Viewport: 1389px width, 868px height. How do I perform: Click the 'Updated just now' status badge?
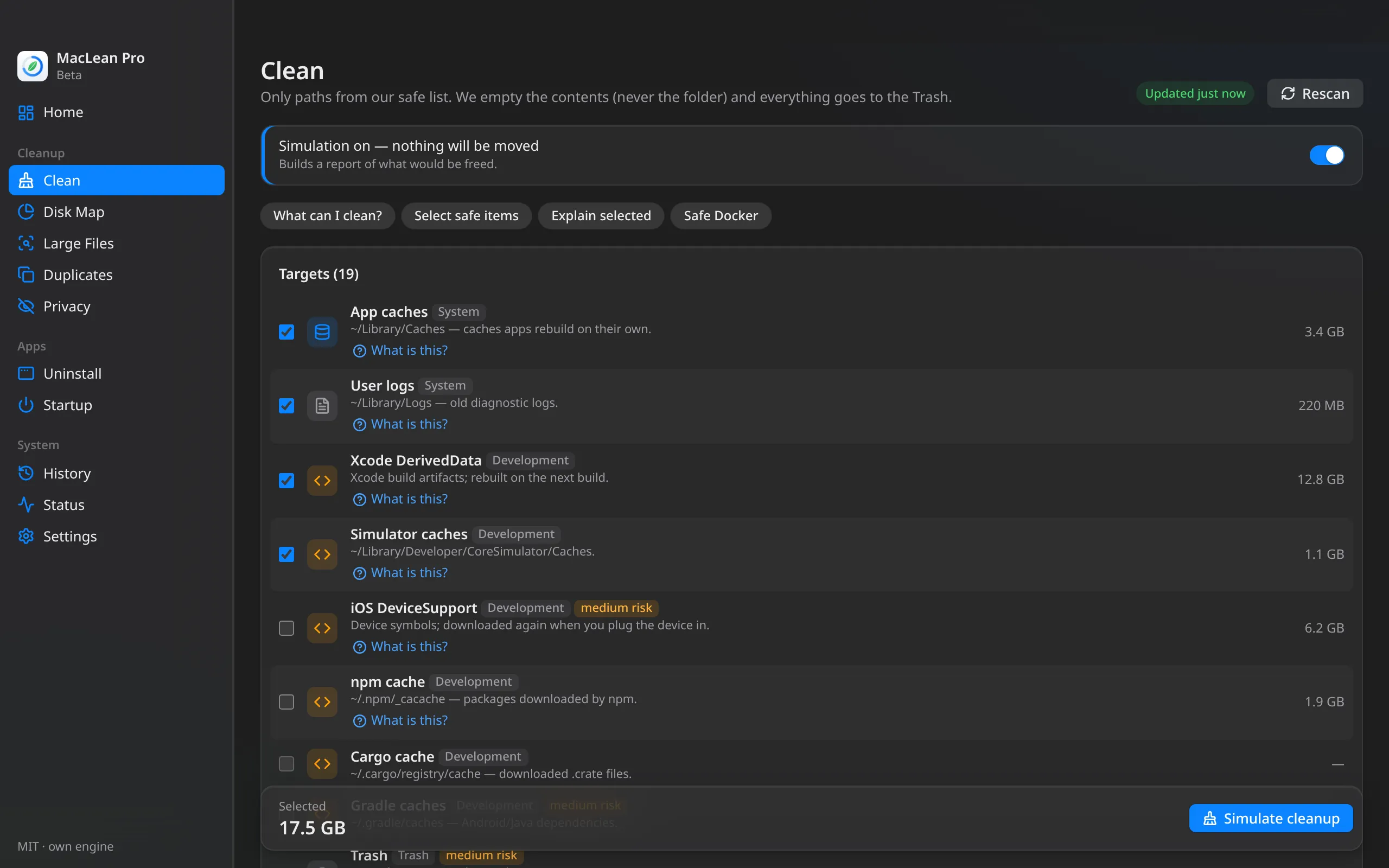coord(1195,93)
